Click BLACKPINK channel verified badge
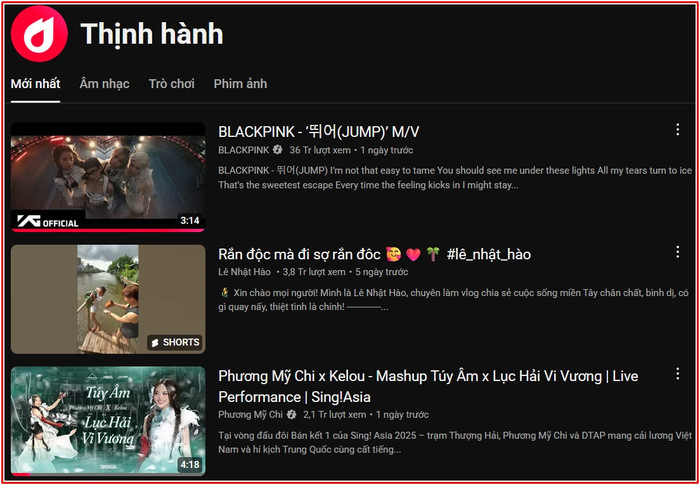This screenshot has height=485, width=700. pos(277,150)
